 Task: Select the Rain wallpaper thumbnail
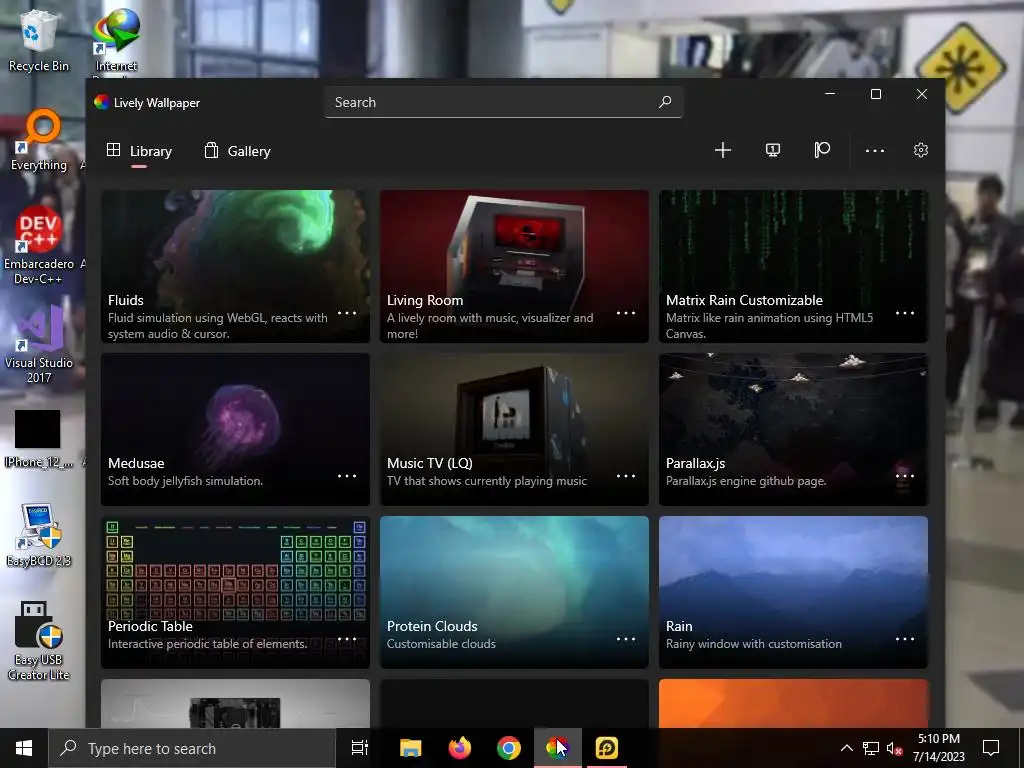pos(793,592)
